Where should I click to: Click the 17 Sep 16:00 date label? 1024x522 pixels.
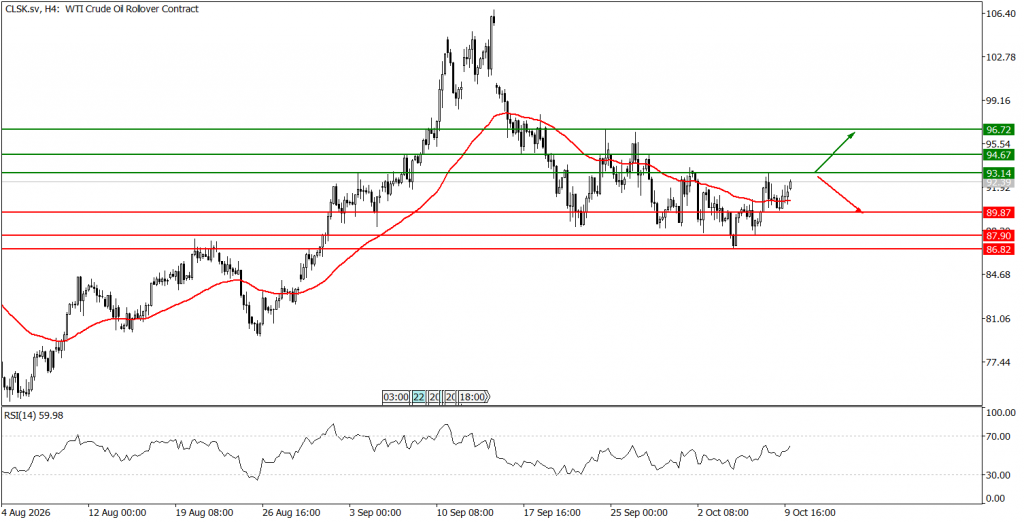pos(551,514)
